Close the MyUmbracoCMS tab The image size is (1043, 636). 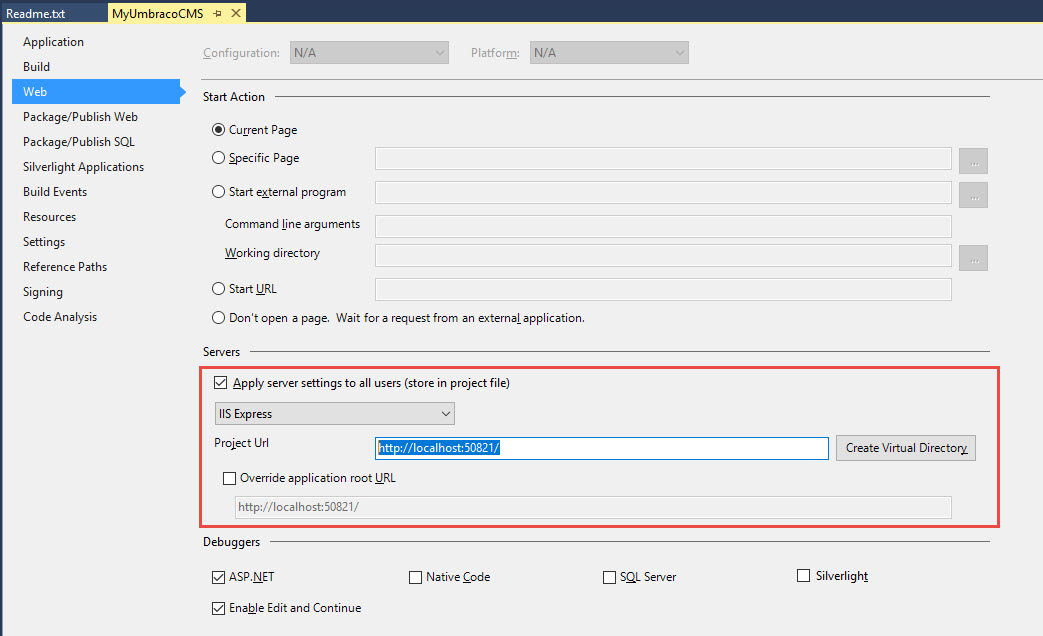[x=235, y=13]
